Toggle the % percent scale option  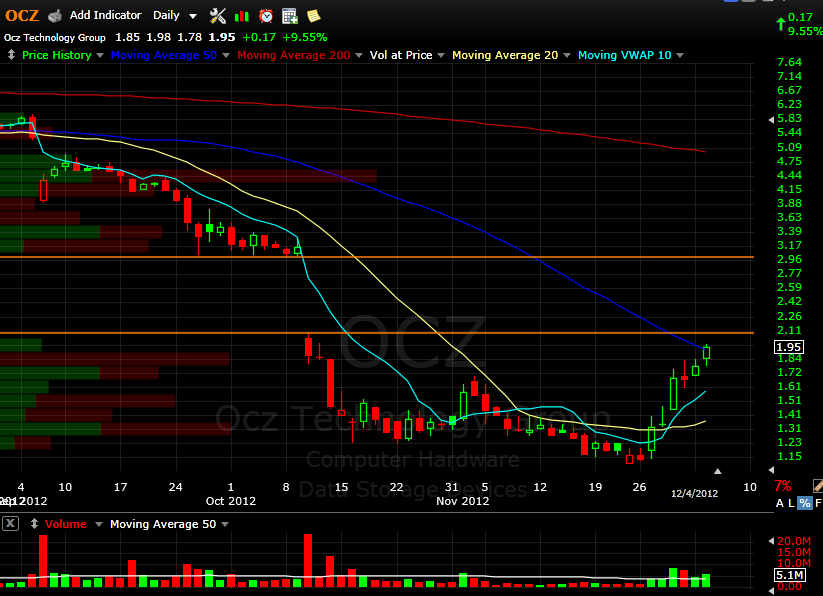[x=805, y=504]
